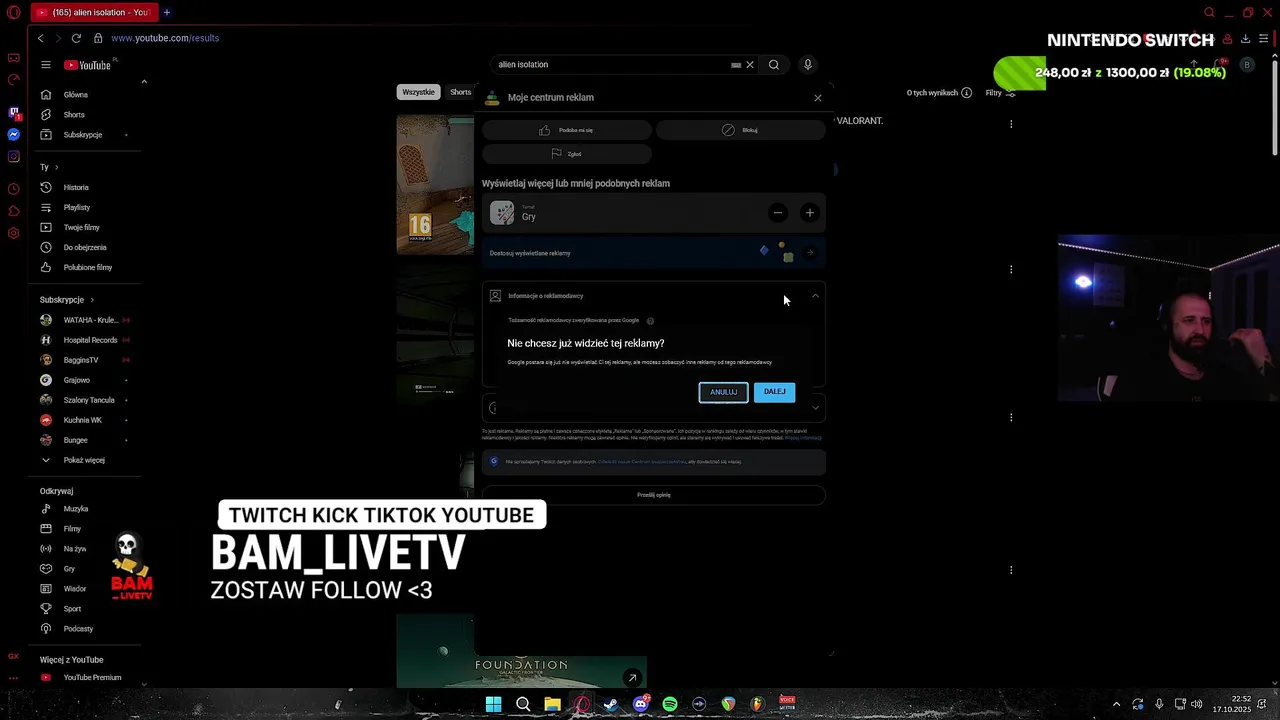Open Dostosuj wyświetlane reklamy
The height and width of the screenshot is (720, 1280).
[654, 253]
